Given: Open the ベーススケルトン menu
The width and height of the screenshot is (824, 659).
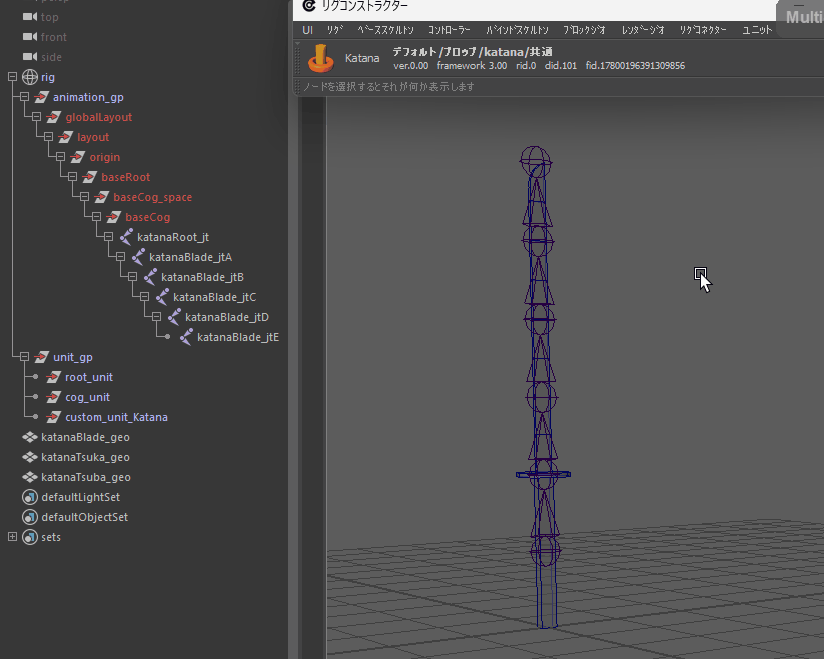Looking at the screenshot, I should coord(386,30).
